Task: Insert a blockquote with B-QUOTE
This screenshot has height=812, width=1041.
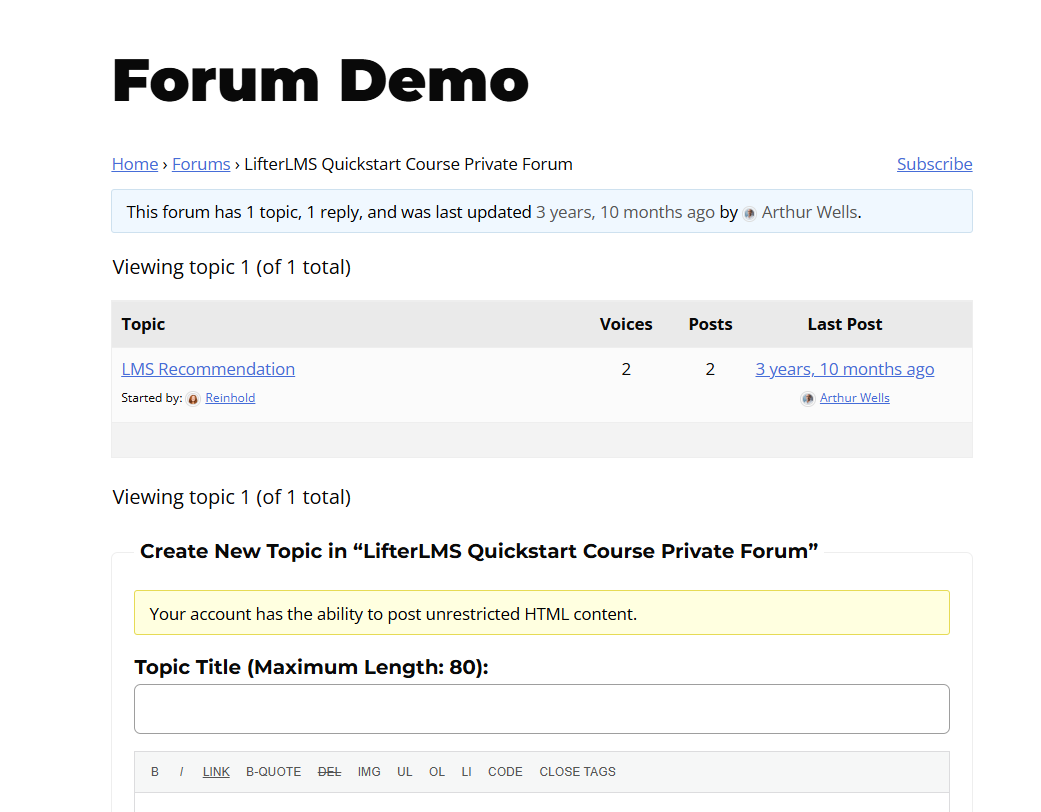Action: [x=273, y=772]
